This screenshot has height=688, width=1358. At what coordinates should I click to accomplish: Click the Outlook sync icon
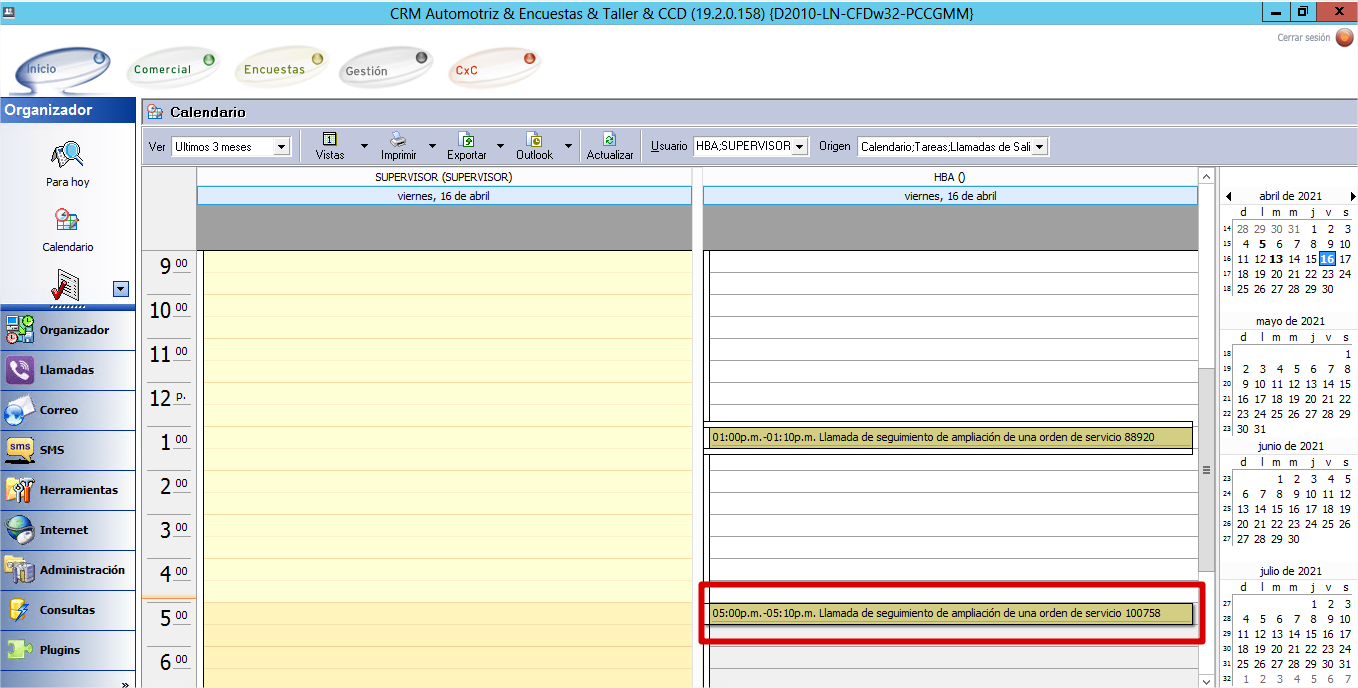click(x=534, y=140)
